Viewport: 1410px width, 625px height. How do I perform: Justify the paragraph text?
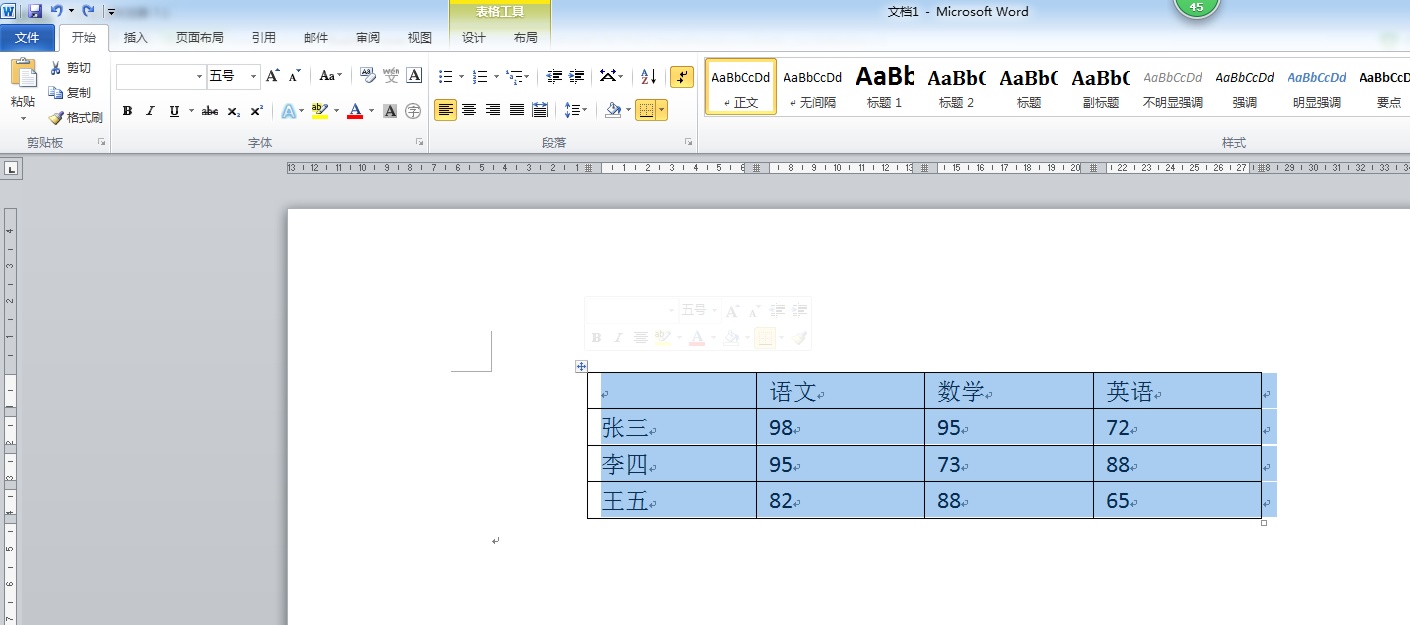tap(517, 110)
